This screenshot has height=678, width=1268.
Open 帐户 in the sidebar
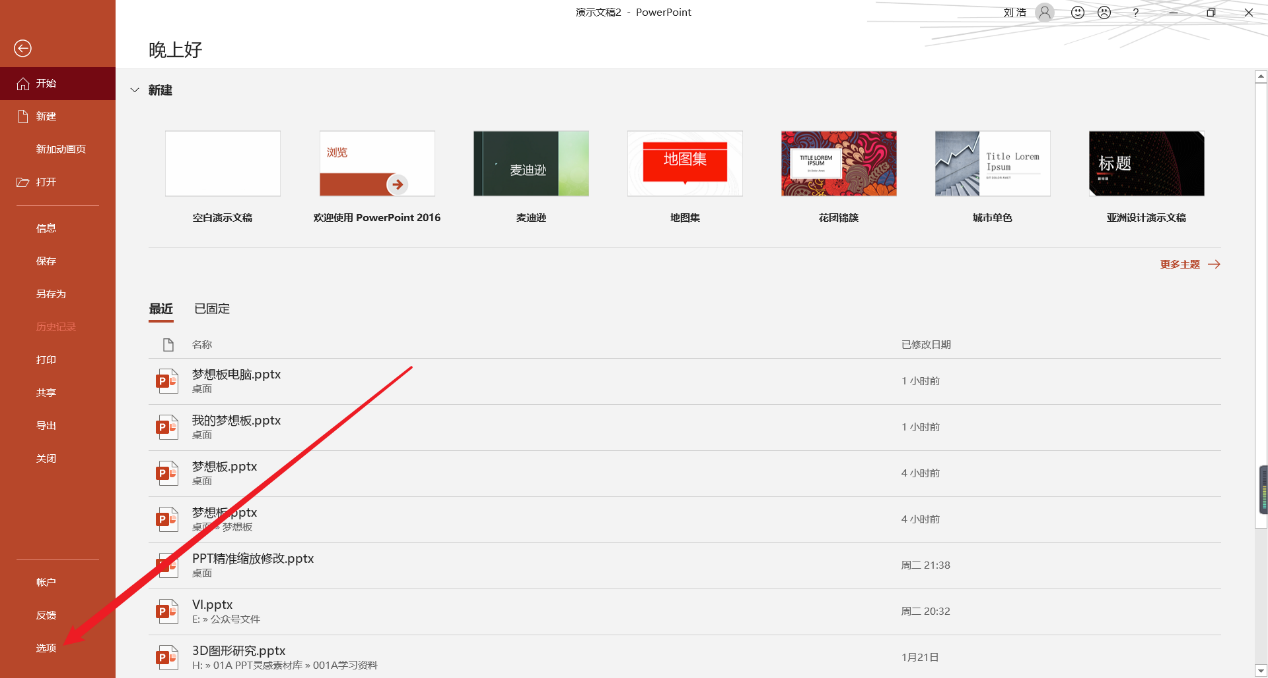tap(58, 582)
